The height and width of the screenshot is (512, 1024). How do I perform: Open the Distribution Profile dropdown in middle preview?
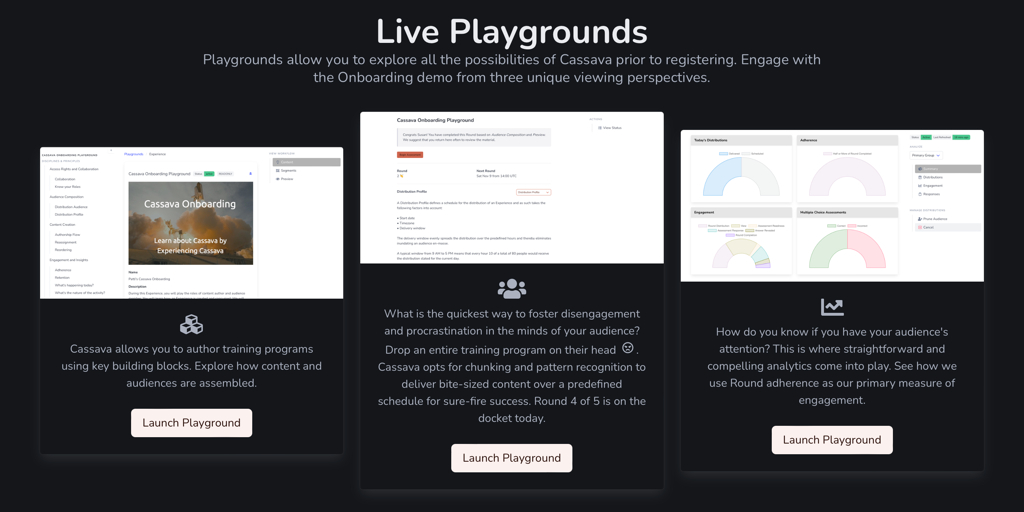[x=534, y=192]
